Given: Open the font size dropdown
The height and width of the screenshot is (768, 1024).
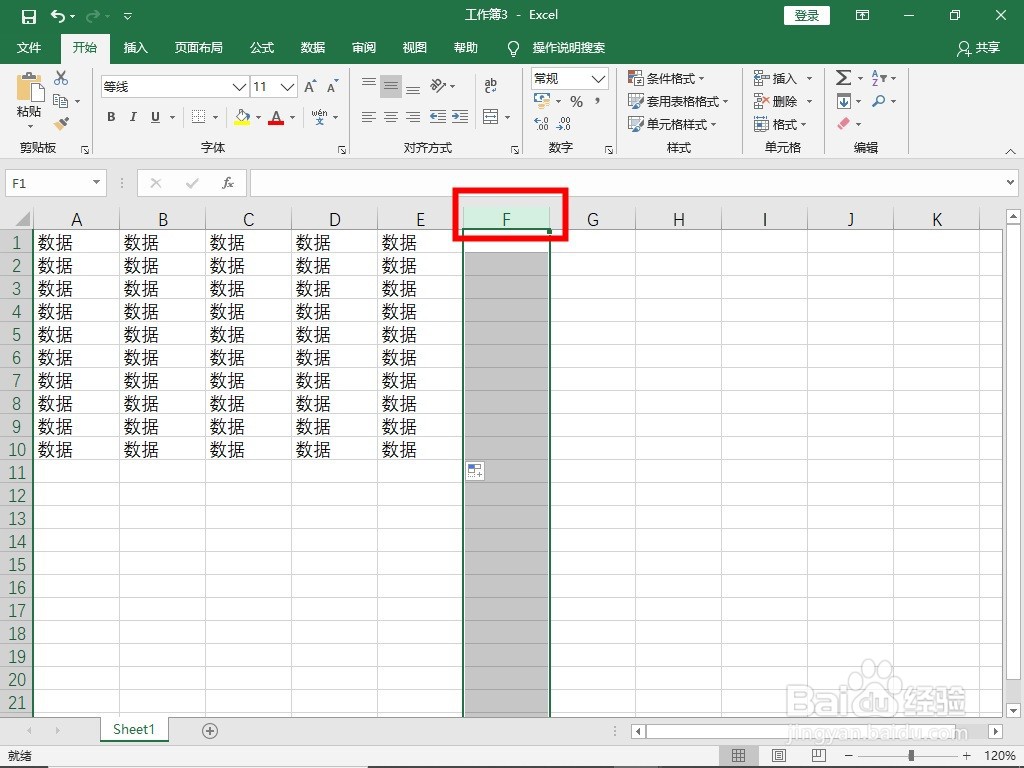Looking at the screenshot, I should tap(284, 87).
